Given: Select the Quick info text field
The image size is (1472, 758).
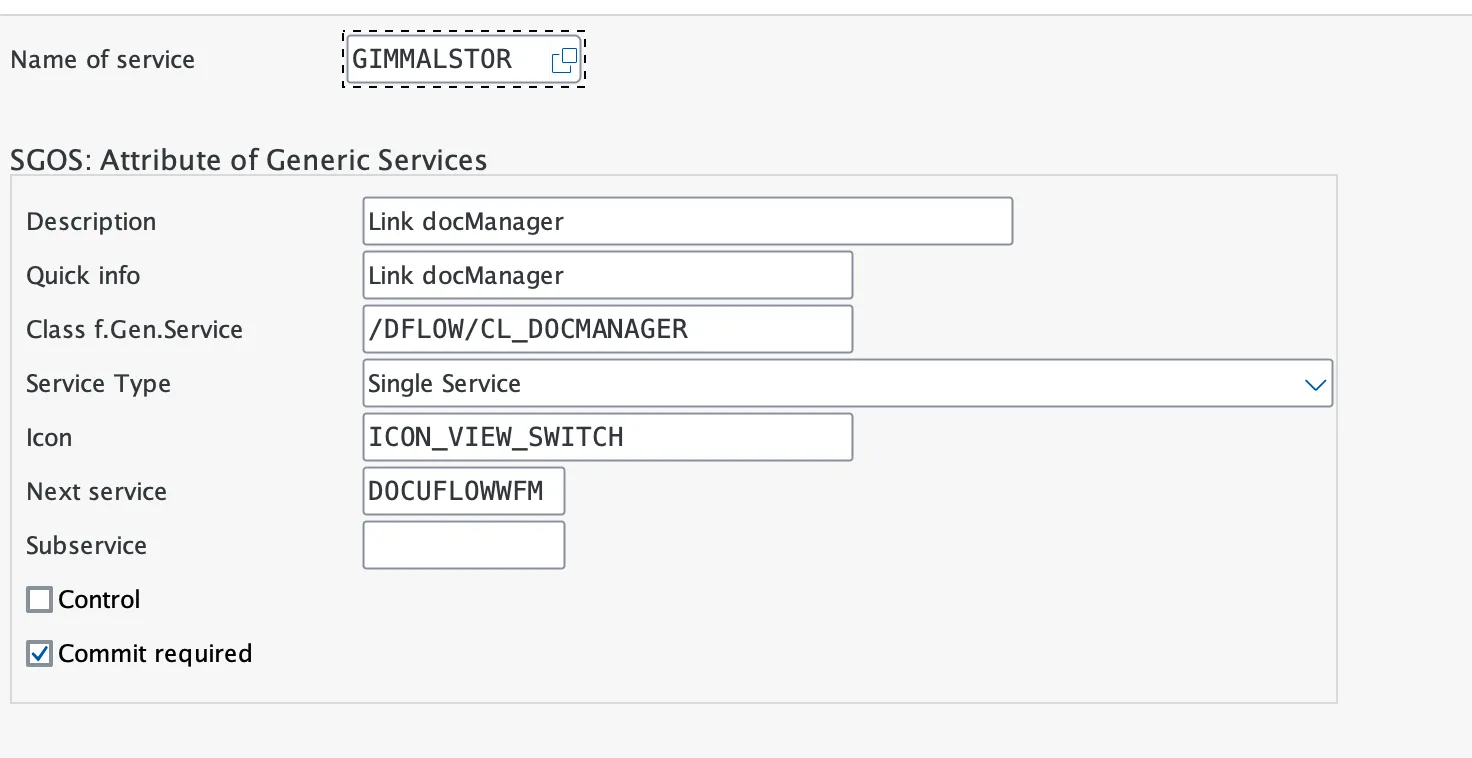Looking at the screenshot, I should pyautogui.click(x=608, y=275).
